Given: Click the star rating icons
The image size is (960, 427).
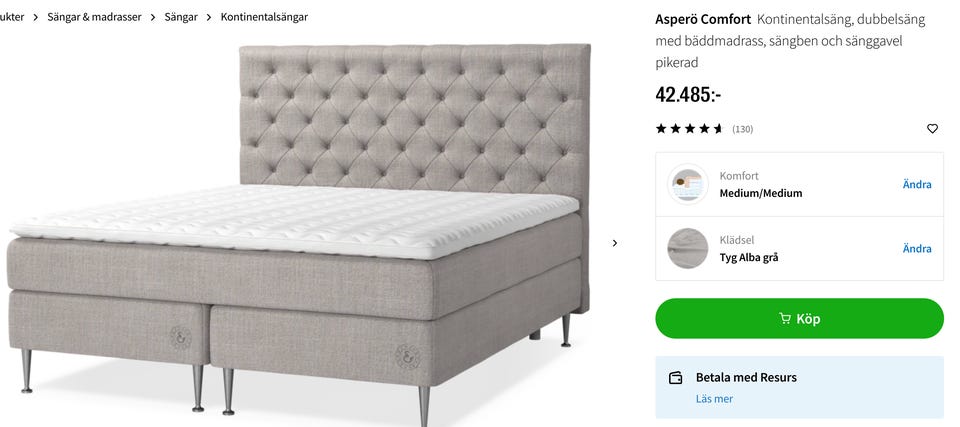Looking at the screenshot, I should (x=689, y=129).
